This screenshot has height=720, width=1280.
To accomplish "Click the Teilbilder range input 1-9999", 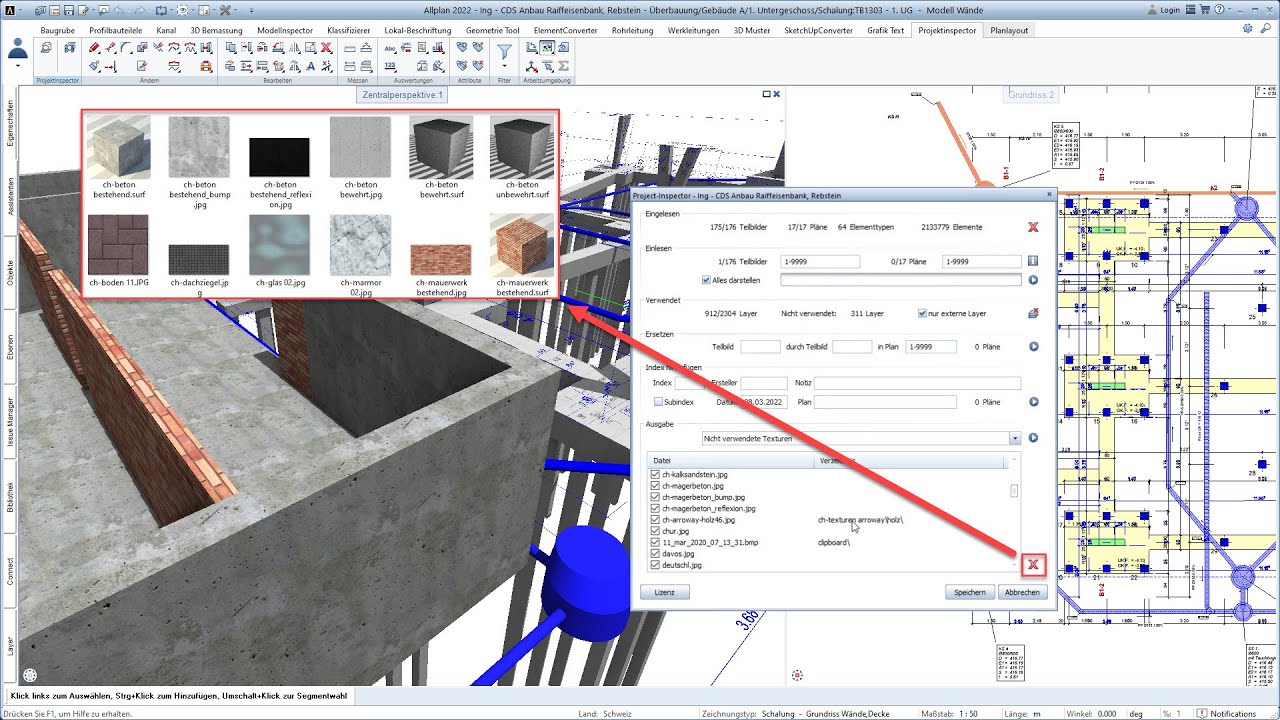I will pyautogui.click(x=820, y=261).
